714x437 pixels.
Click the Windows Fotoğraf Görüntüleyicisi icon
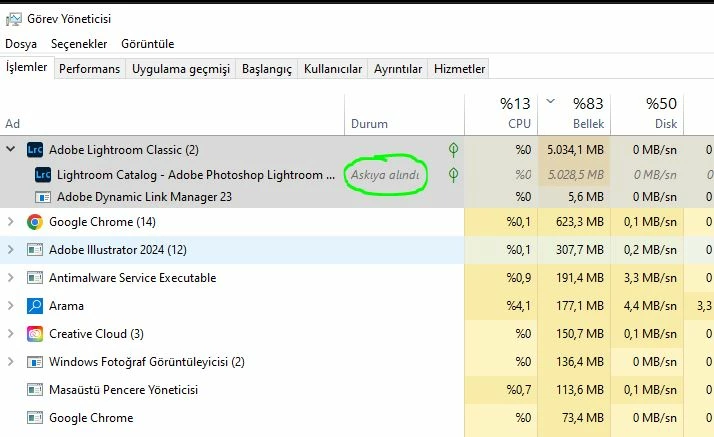coord(35,362)
